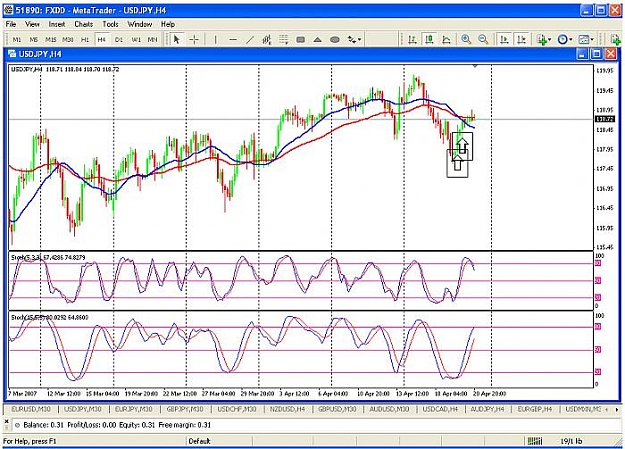Toggle chart auto scroll

tap(504, 39)
